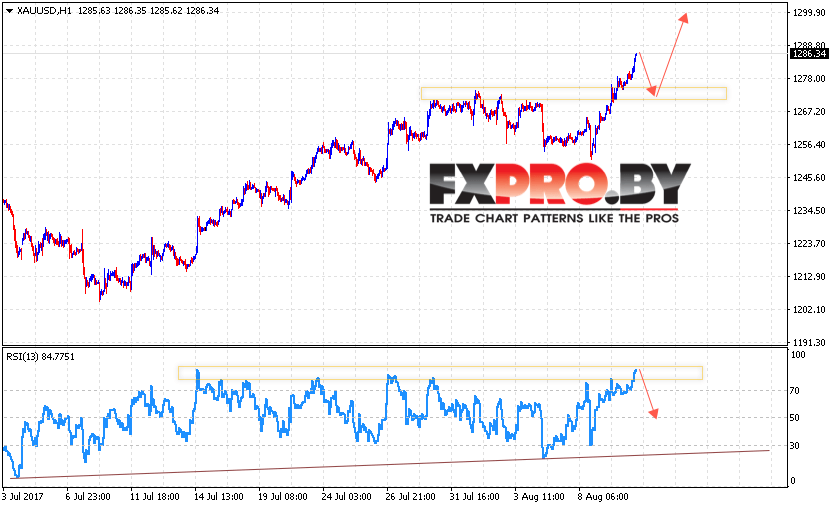Click the 1202.10 price axis label

[809, 310]
